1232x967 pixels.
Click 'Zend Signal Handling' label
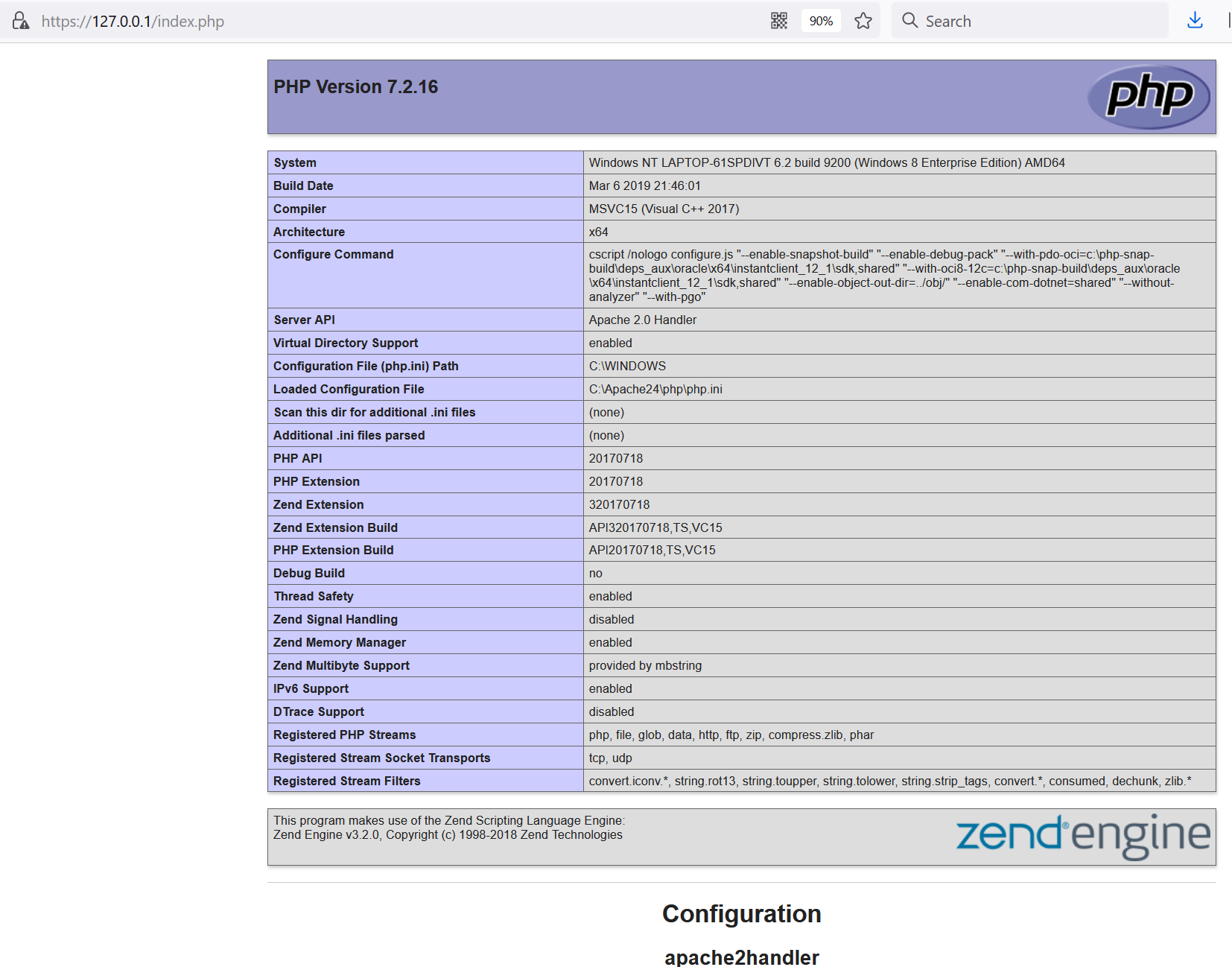point(336,619)
